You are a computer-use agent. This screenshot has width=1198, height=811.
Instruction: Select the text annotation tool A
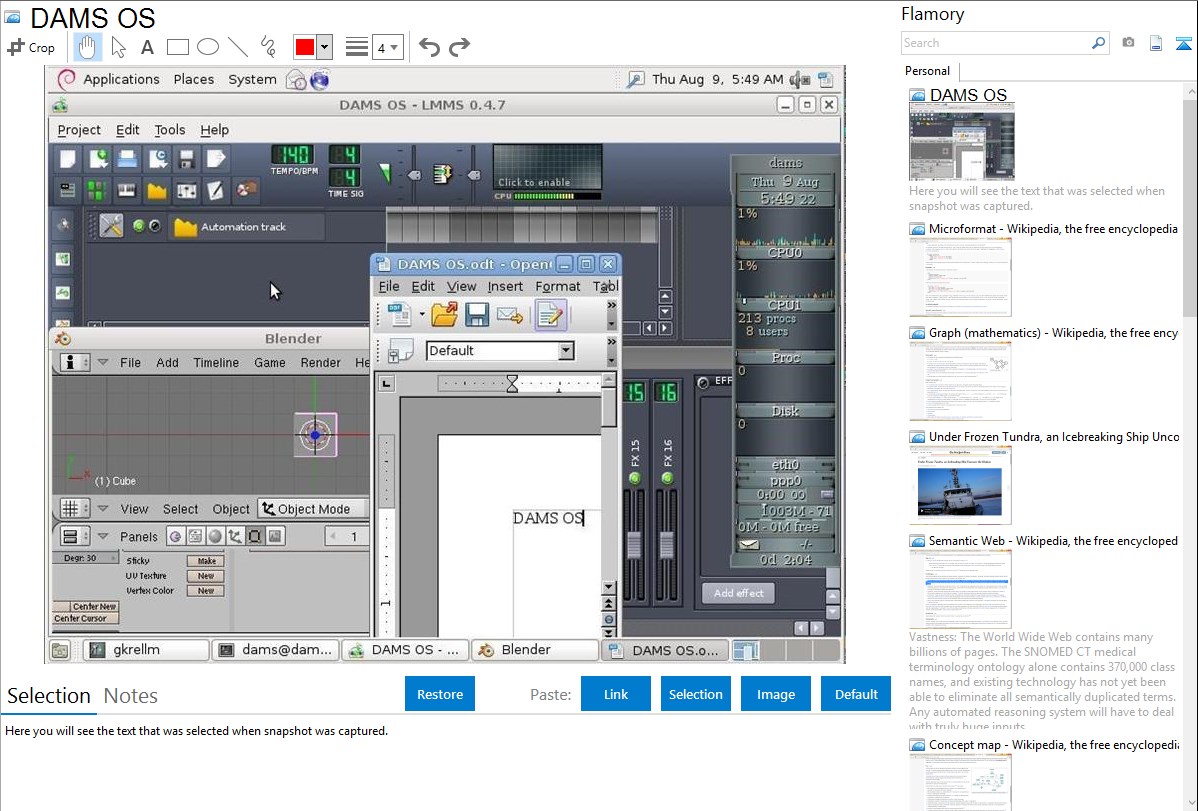point(147,47)
